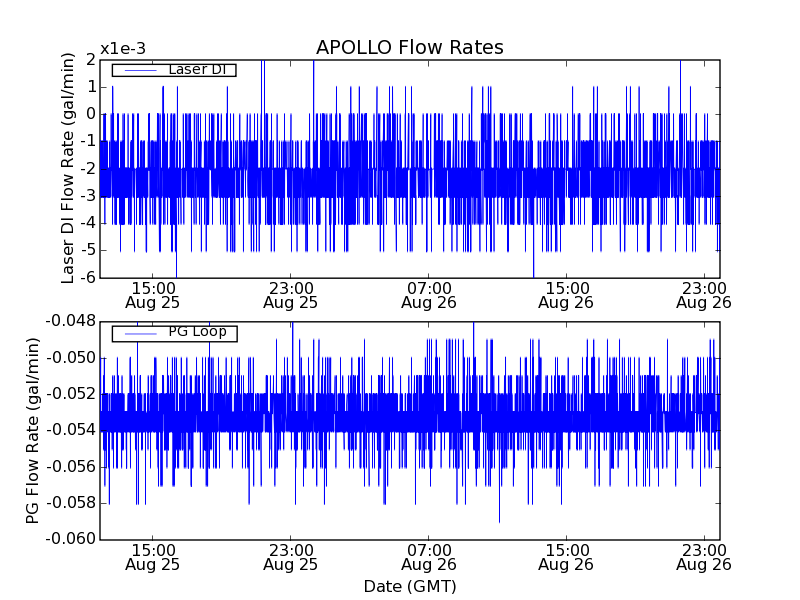Screen dimensions: 800x600
Task: Click 23:00 Aug 25 tick under the bottom plot
Action: (x=290, y=556)
